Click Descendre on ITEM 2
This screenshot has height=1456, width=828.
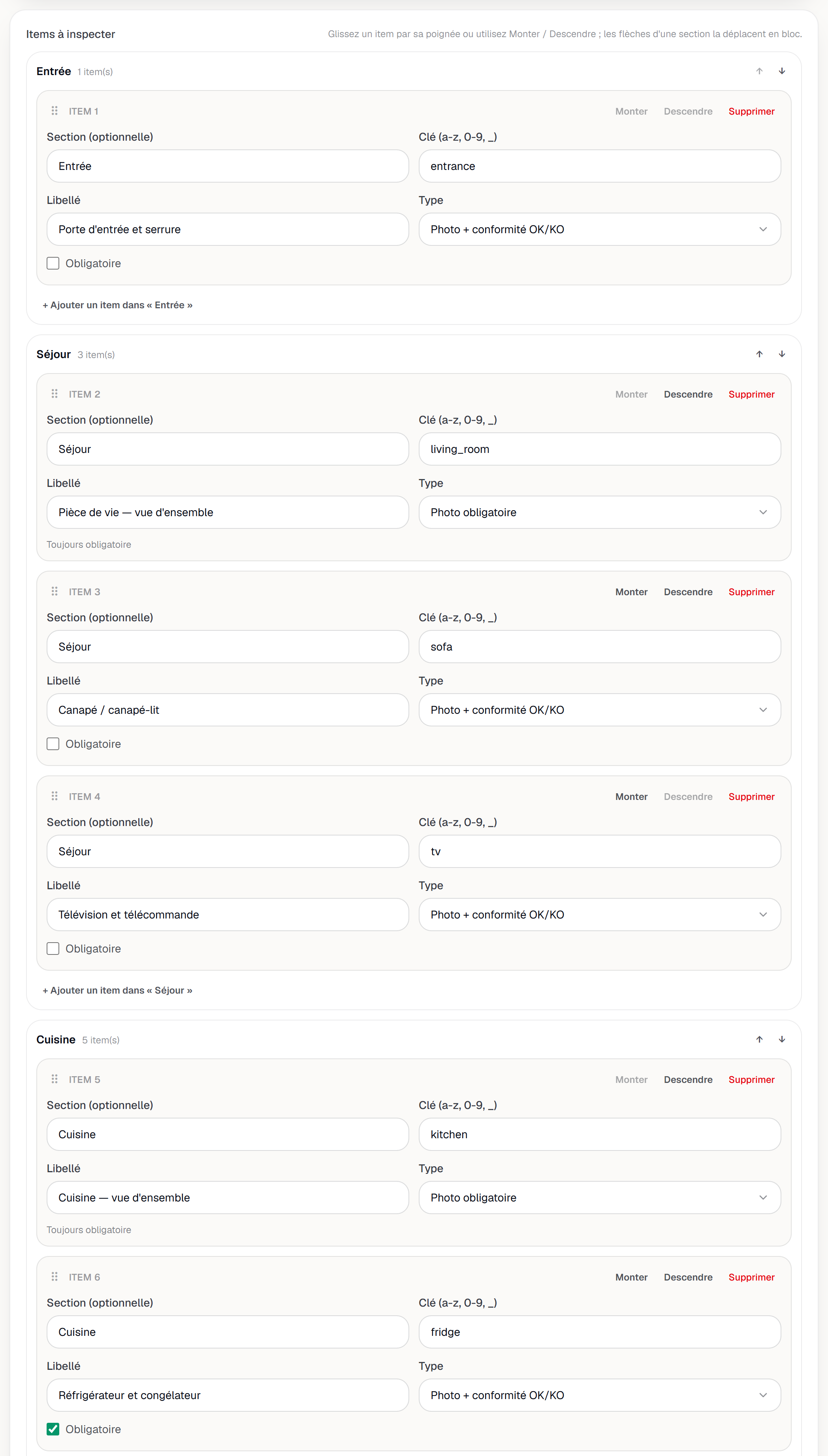point(687,394)
